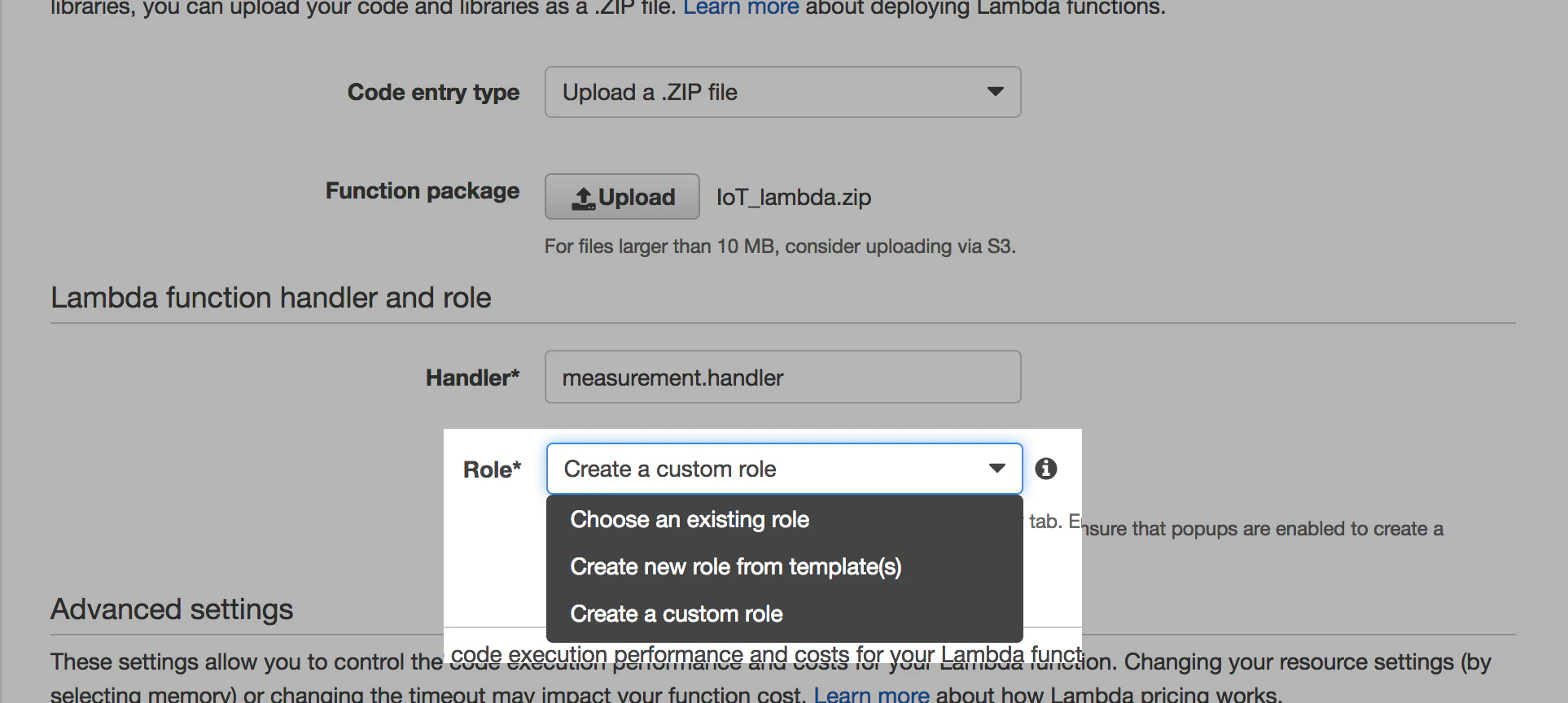Image resolution: width=1568 pixels, height=703 pixels.
Task: Click the Role field showing 'Create a custom role'
Action: click(x=784, y=469)
